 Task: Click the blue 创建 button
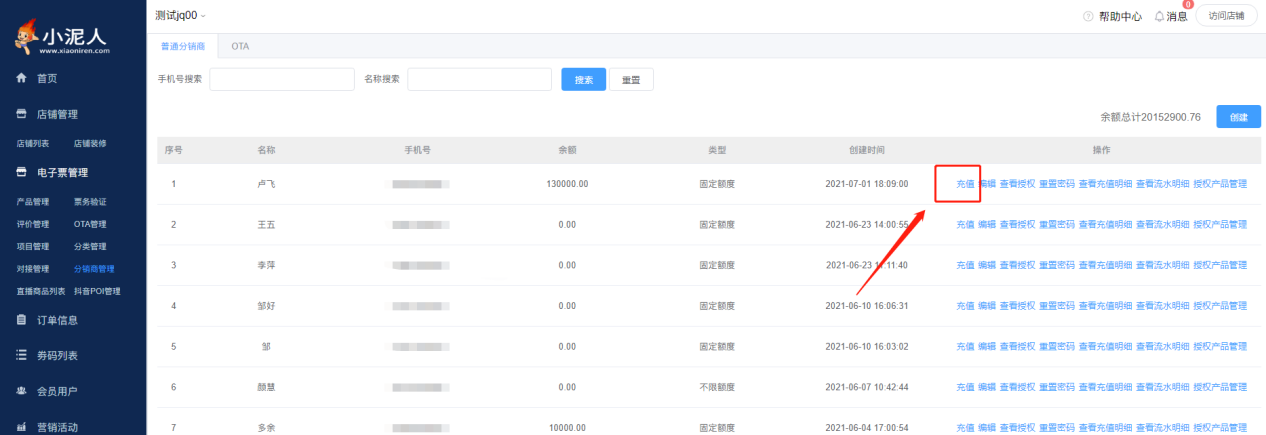click(x=1238, y=117)
